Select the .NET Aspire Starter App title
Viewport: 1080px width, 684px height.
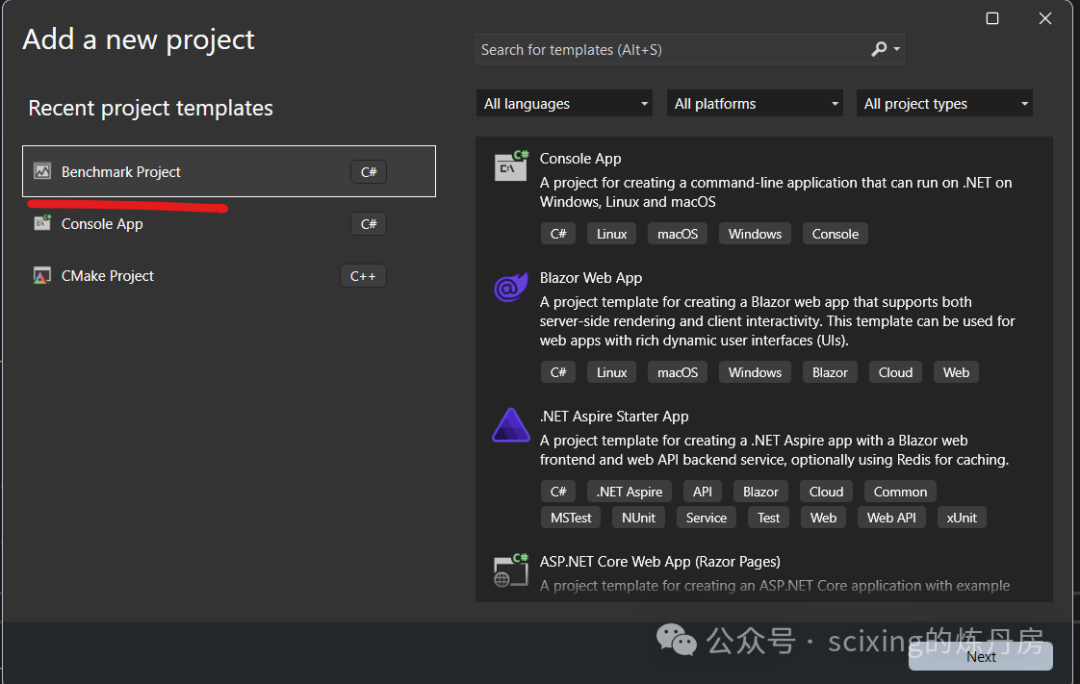click(x=614, y=416)
